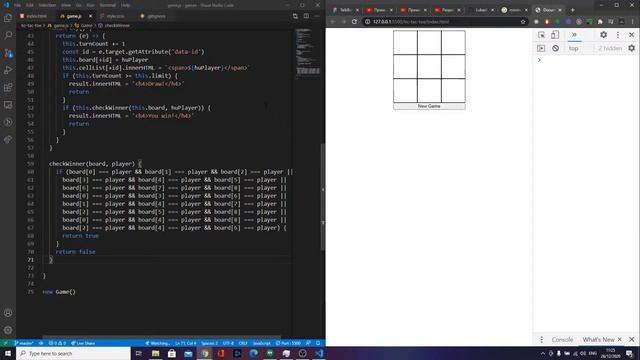The height and width of the screenshot is (360, 640).
Task: Change indentation via Spaces: 2 status item
Action: click(x=209, y=343)
